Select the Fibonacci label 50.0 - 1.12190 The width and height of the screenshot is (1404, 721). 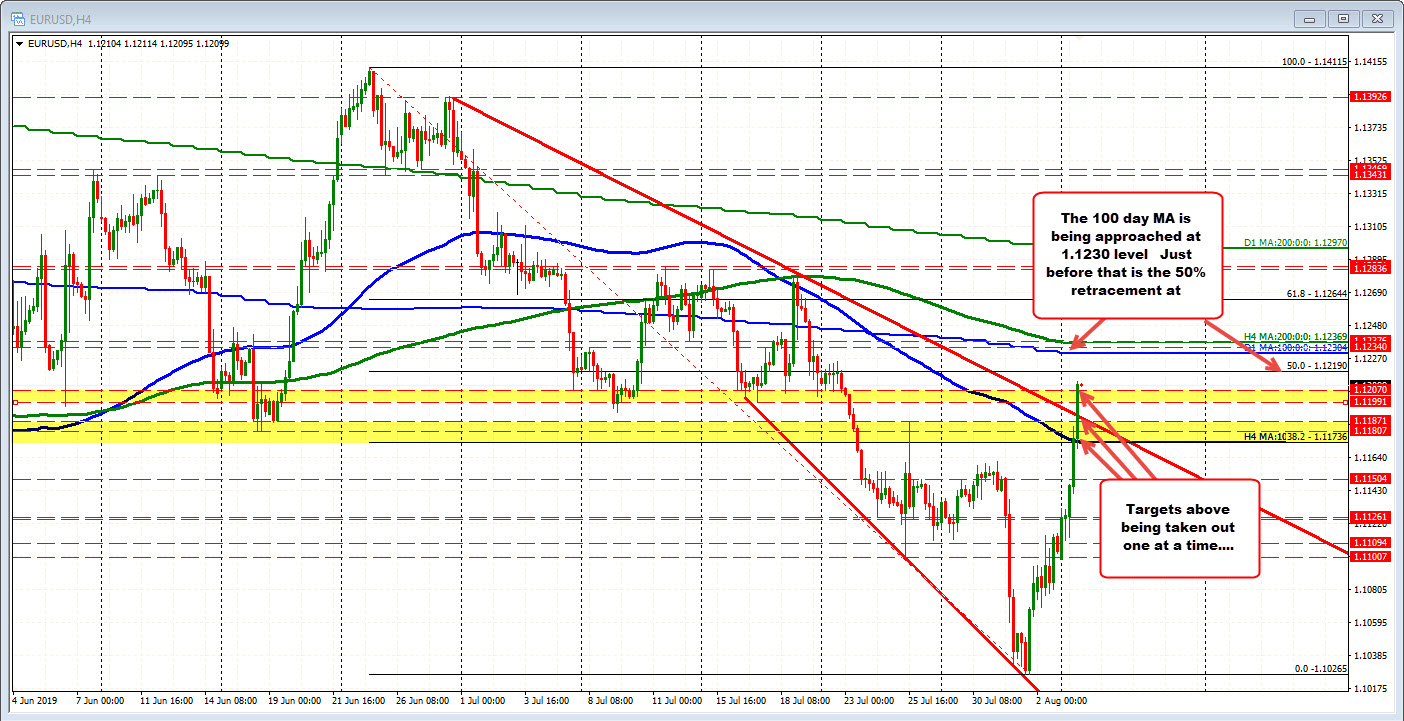tap(1318, 366)
